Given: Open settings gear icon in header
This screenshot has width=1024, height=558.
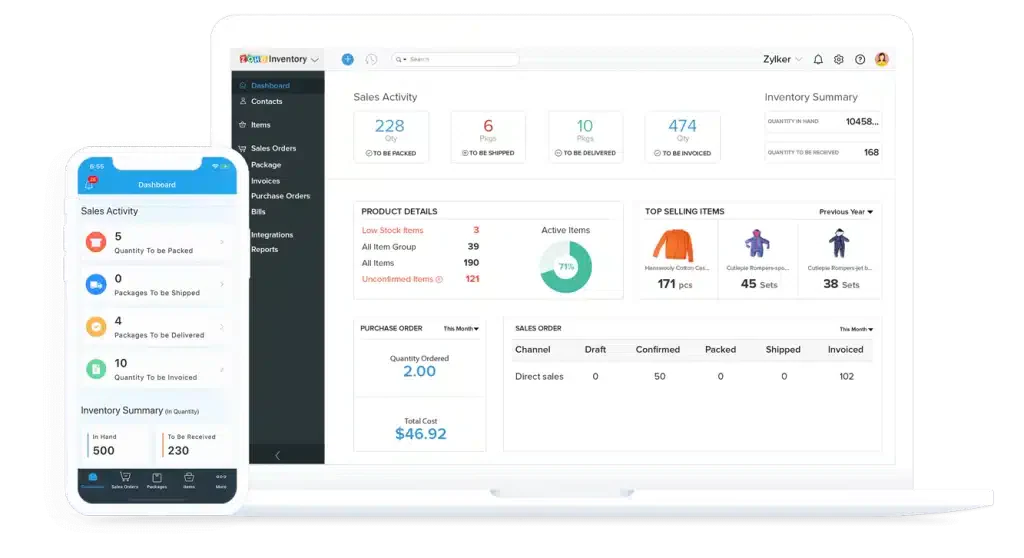Looking at the screenshot, I should [839, 59].
